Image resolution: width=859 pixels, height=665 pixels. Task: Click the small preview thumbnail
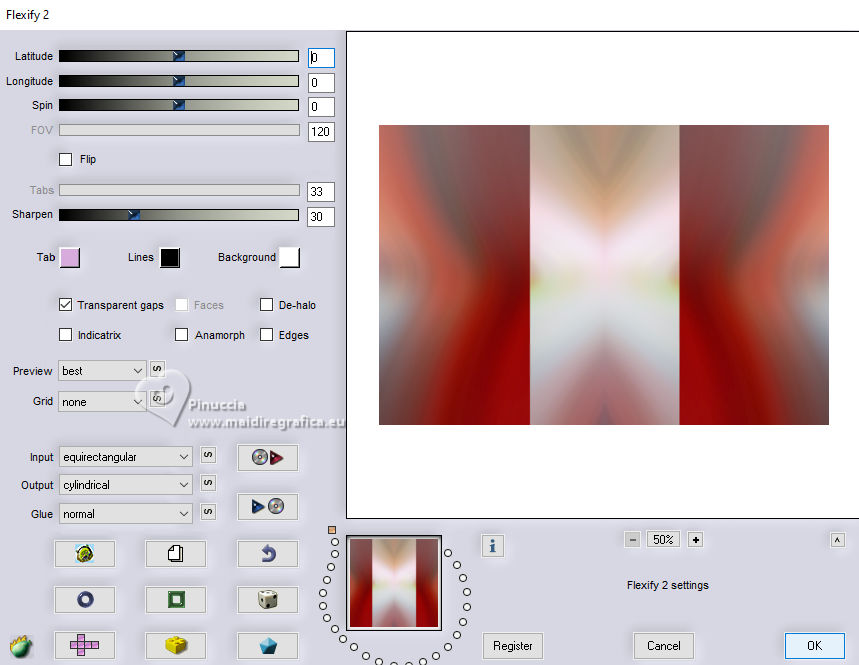click(394, 582)
